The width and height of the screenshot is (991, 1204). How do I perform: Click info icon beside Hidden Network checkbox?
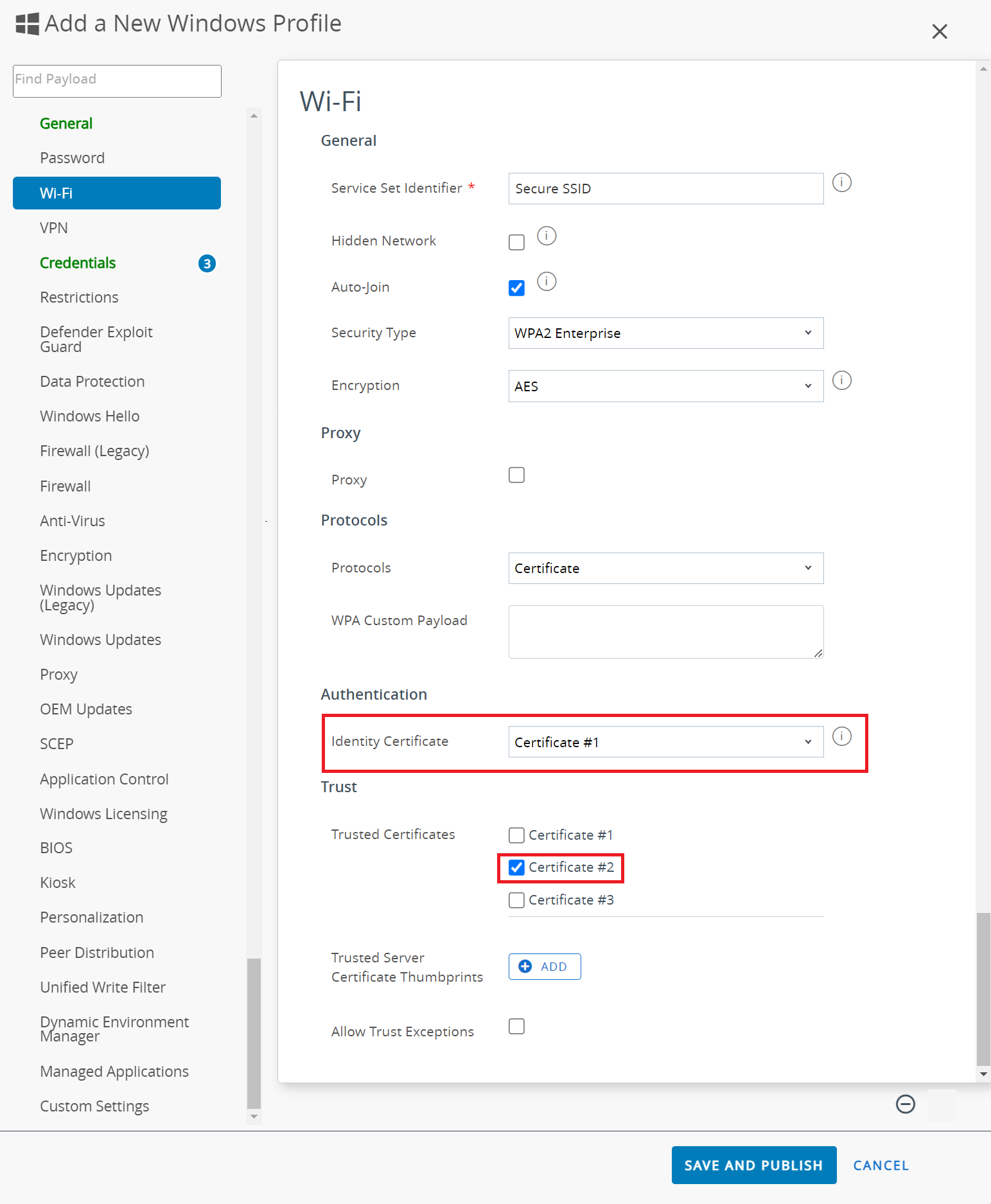point(547,236)
